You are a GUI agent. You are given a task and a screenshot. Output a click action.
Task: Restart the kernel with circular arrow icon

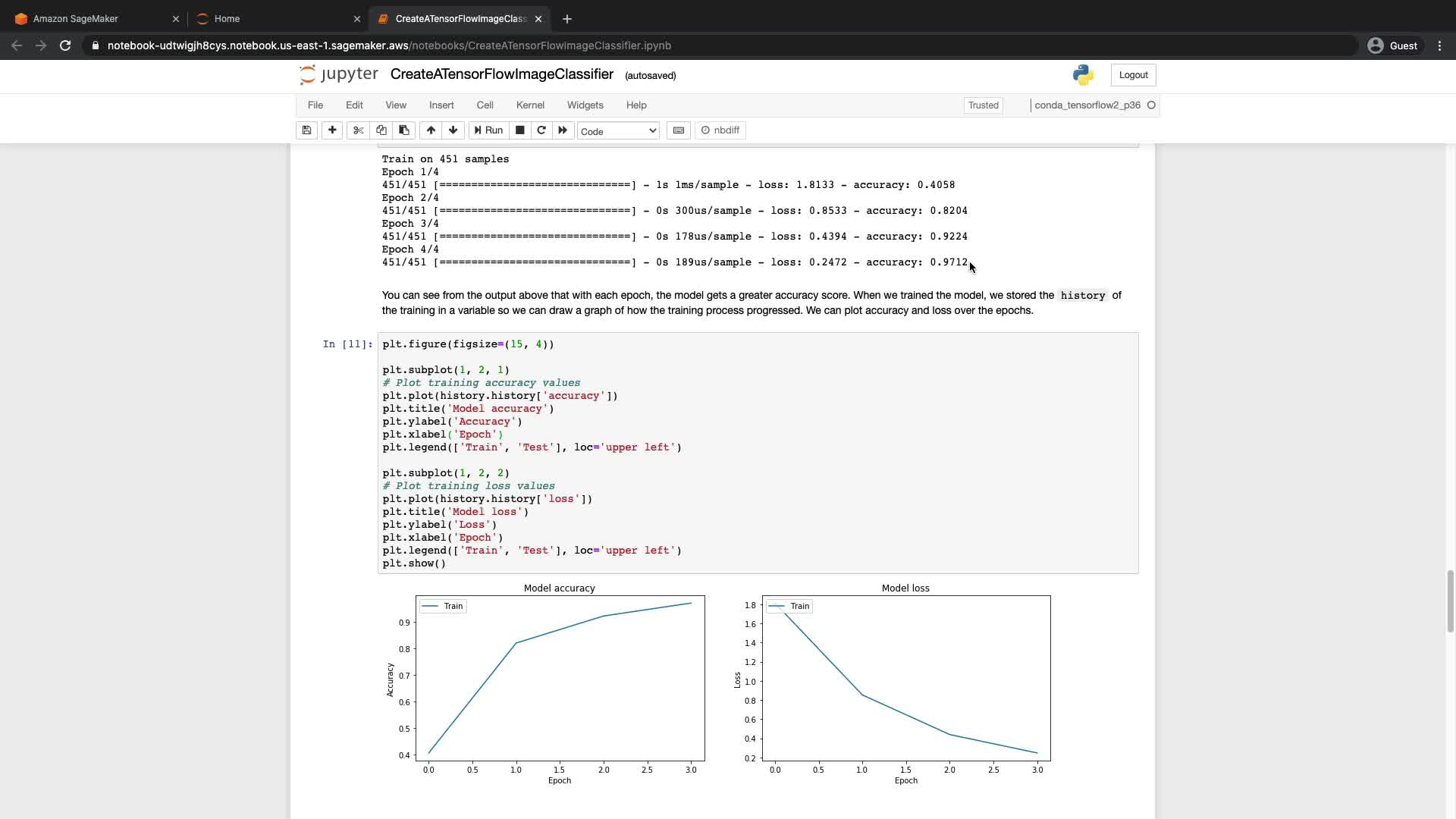tap(541, 130)
